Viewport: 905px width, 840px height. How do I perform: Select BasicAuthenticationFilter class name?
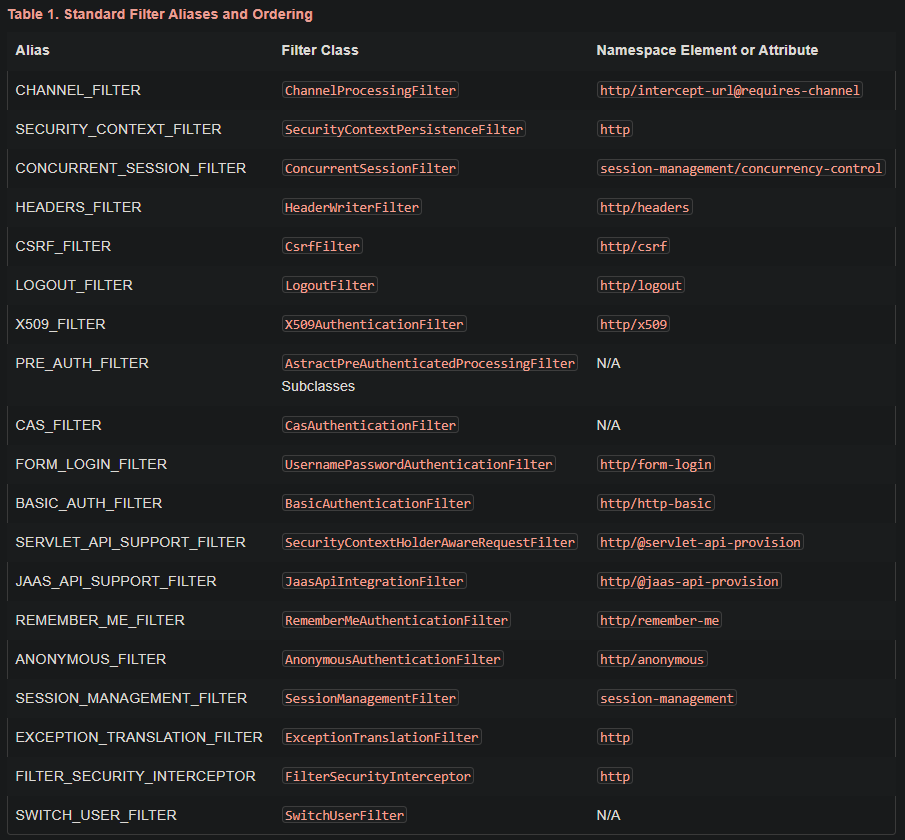(377, 503)
